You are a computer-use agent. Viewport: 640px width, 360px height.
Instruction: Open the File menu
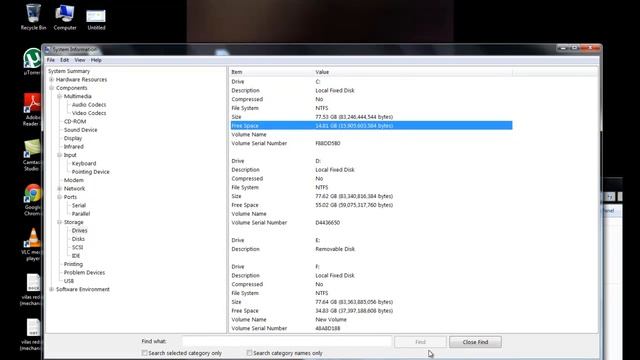click(x=51, y=60)
